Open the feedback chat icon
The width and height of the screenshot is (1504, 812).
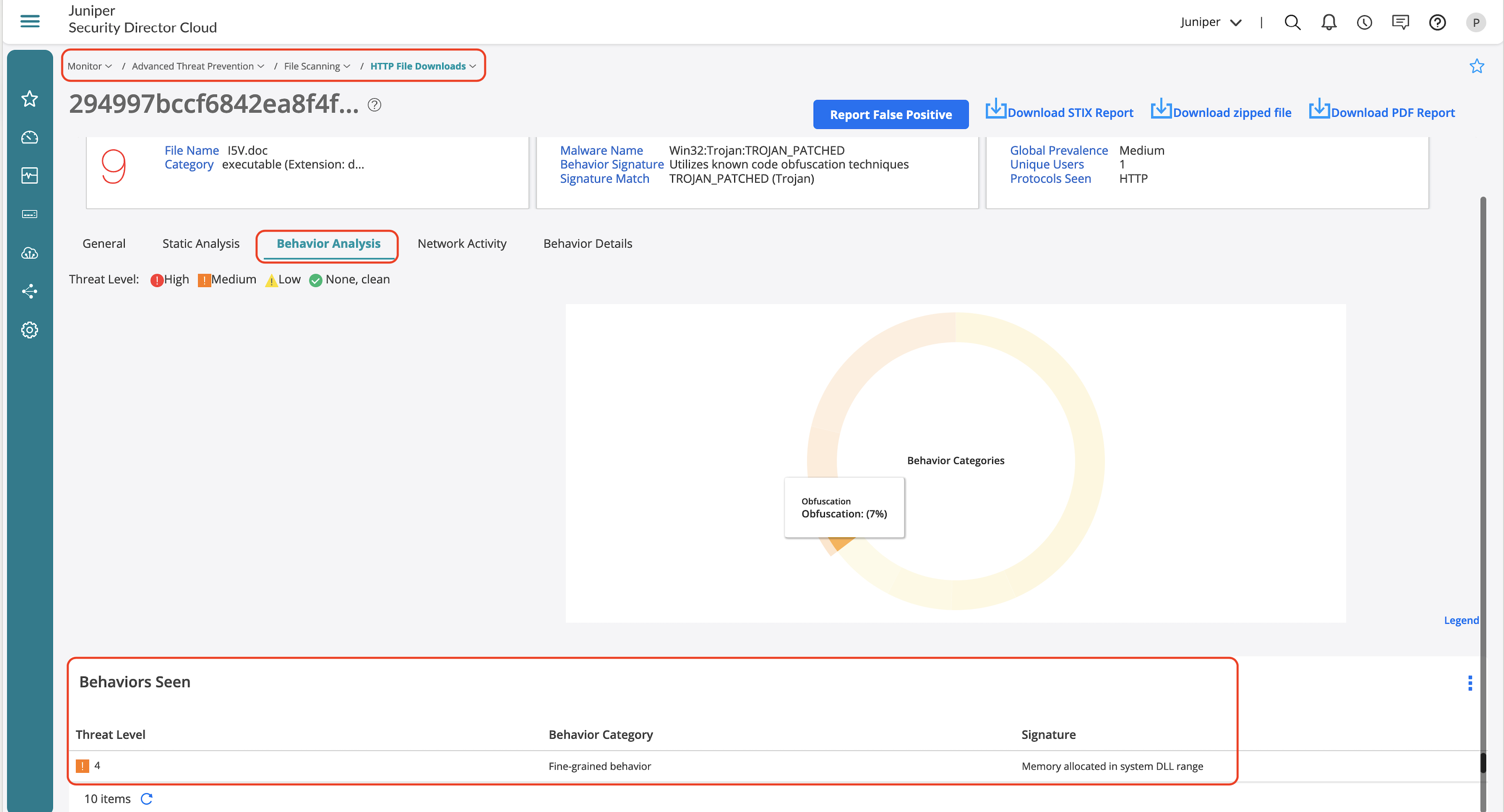tap(1400, 22)
